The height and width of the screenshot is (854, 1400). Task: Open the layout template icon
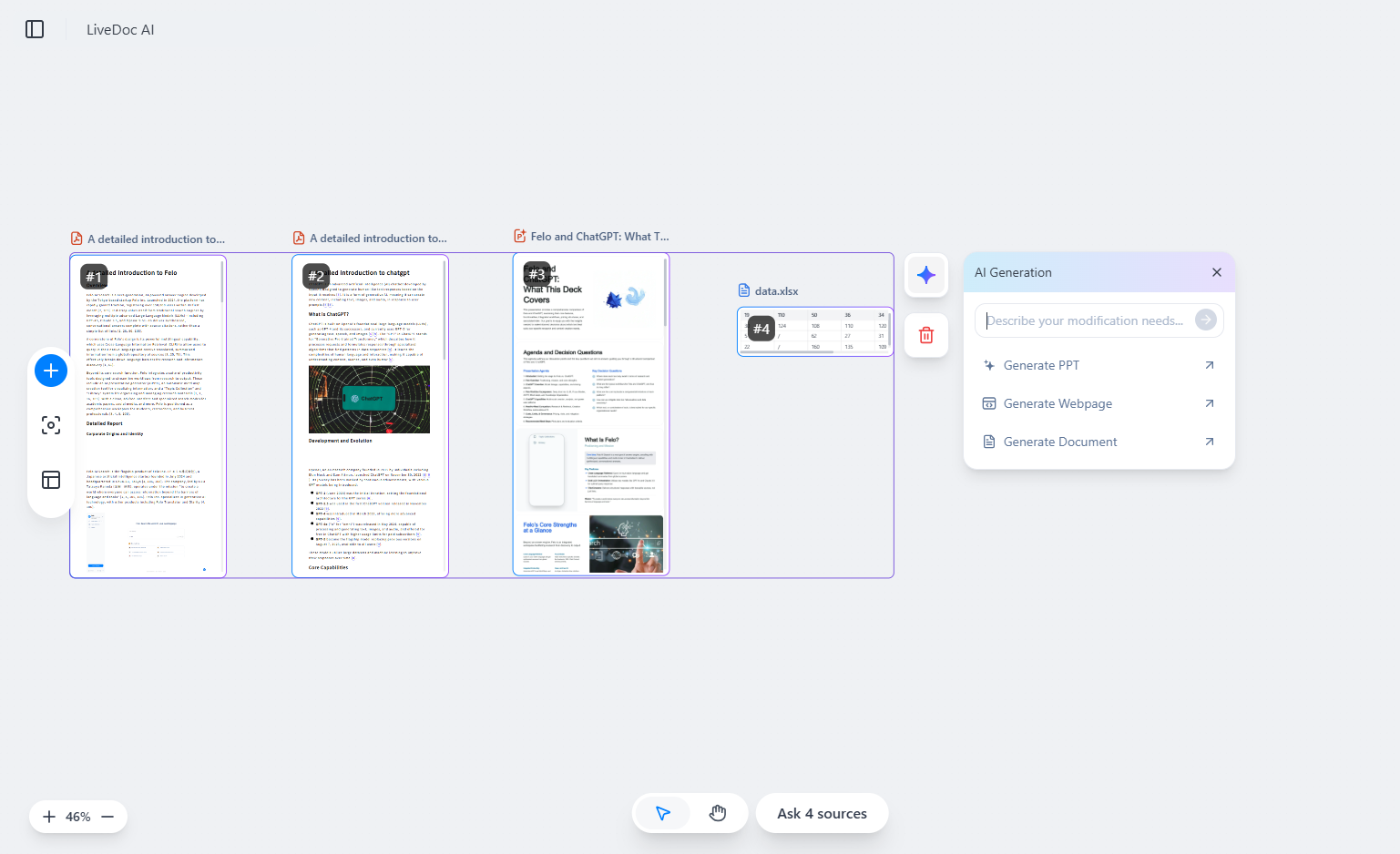coord(51,480)
